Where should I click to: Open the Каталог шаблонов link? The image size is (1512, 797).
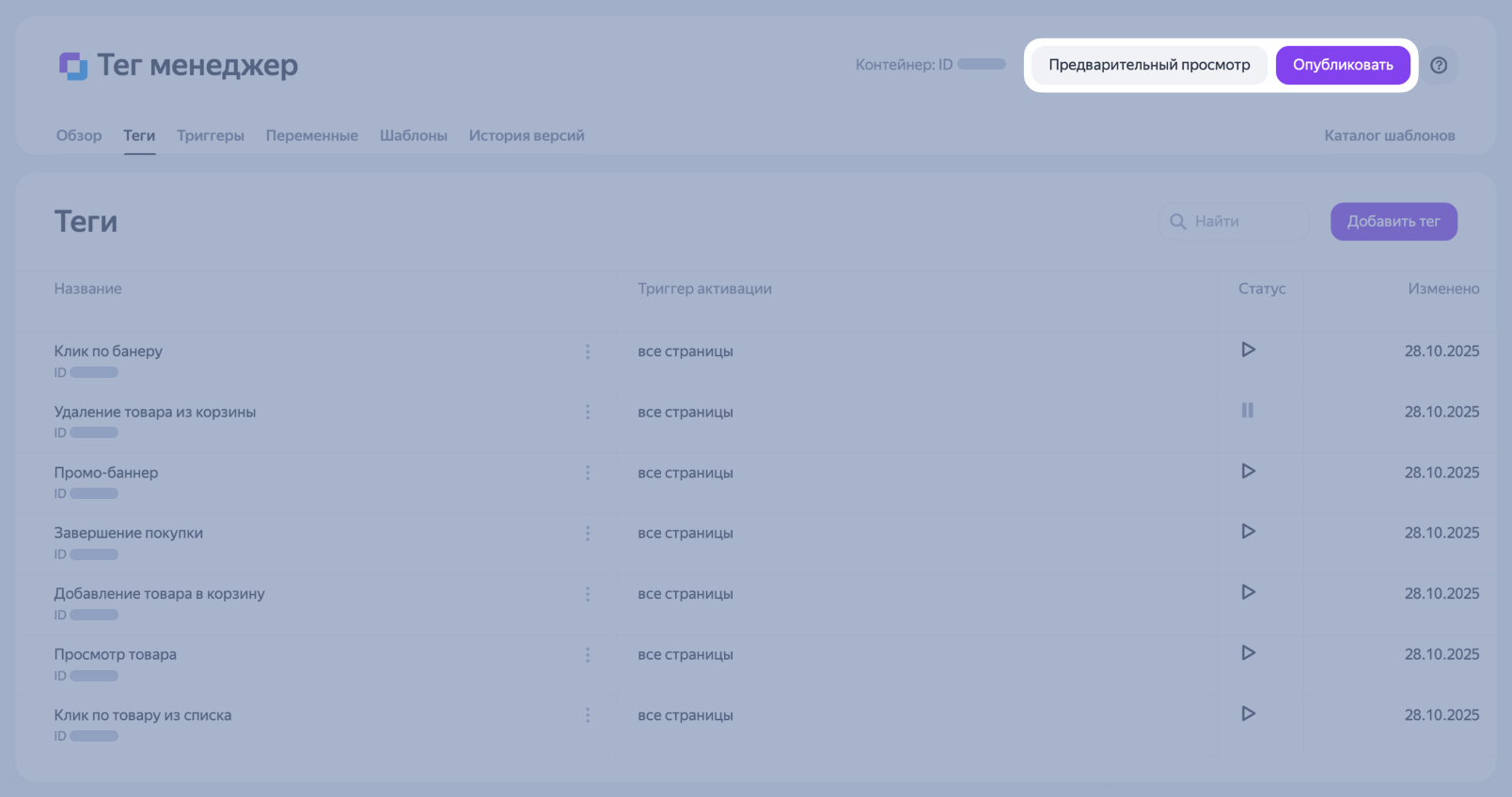1389,135
